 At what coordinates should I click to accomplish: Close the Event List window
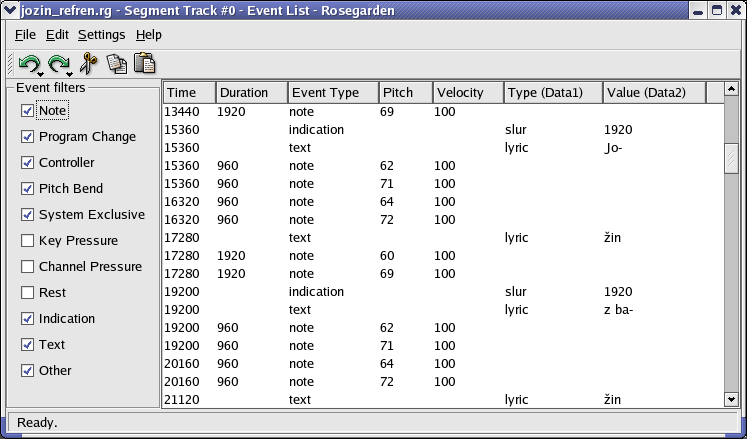(736, 10)
